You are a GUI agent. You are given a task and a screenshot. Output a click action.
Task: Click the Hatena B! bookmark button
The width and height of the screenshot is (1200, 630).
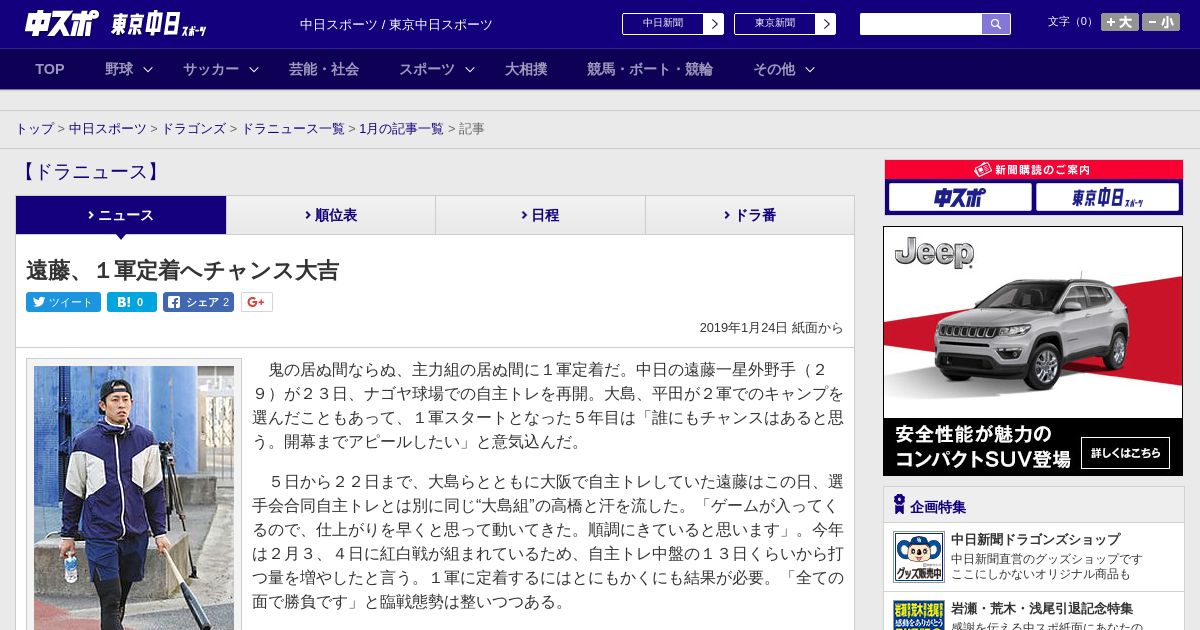point(132,302)
